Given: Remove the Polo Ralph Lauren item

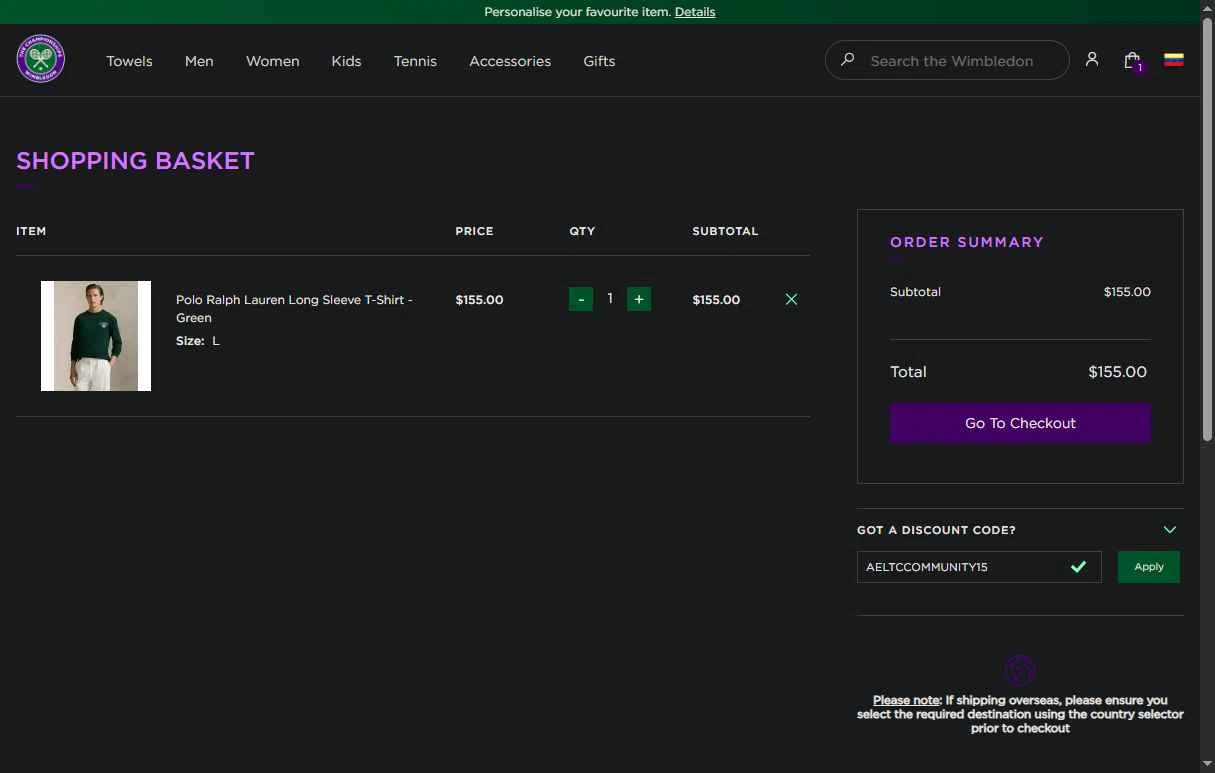Looking at the screenshot, I should click(791, 299).
